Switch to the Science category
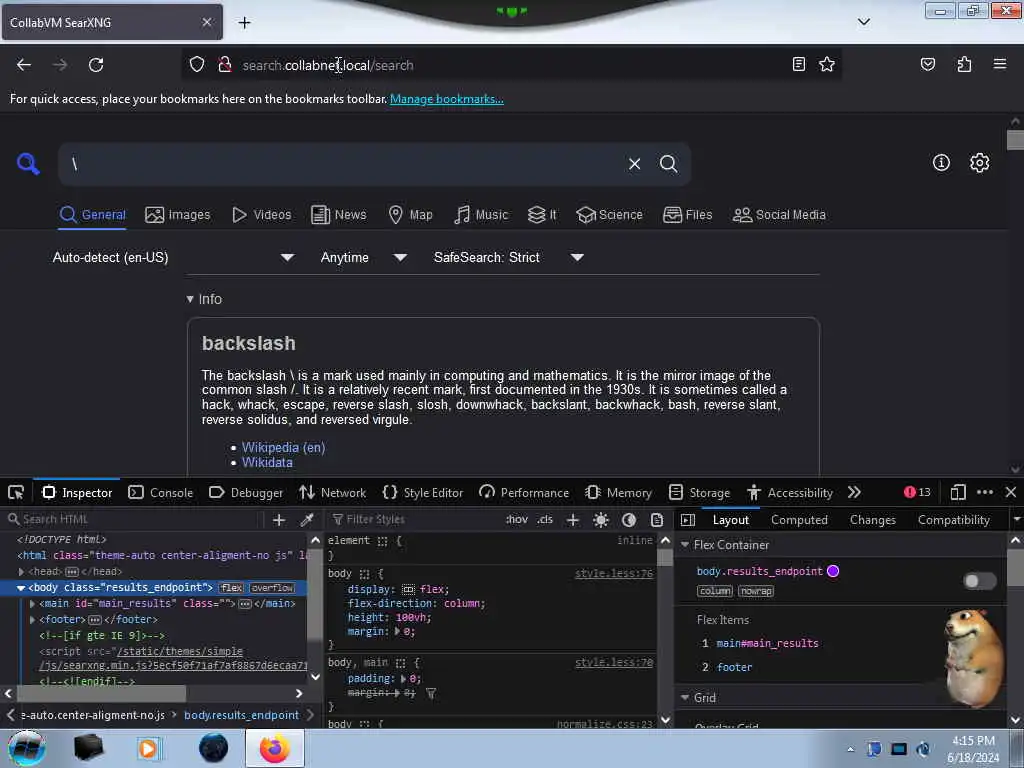 [609, 215]
